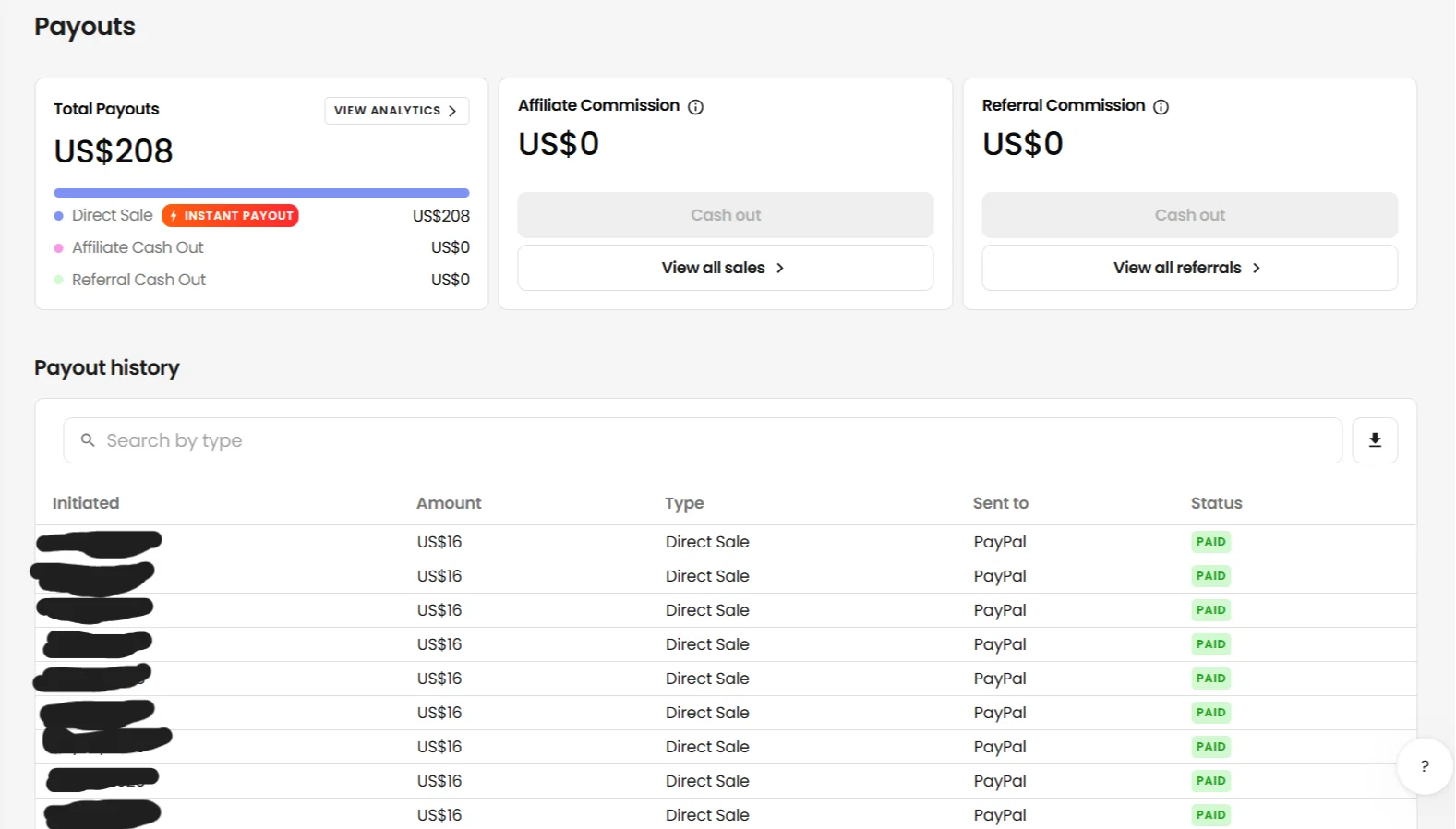Click the download payout history icon
1456x829 pixels.
(1375, 440)
